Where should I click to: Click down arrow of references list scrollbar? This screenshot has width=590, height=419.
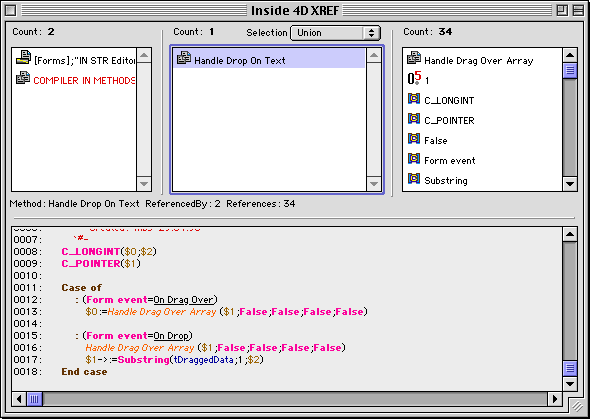click(x=570, y=184)
